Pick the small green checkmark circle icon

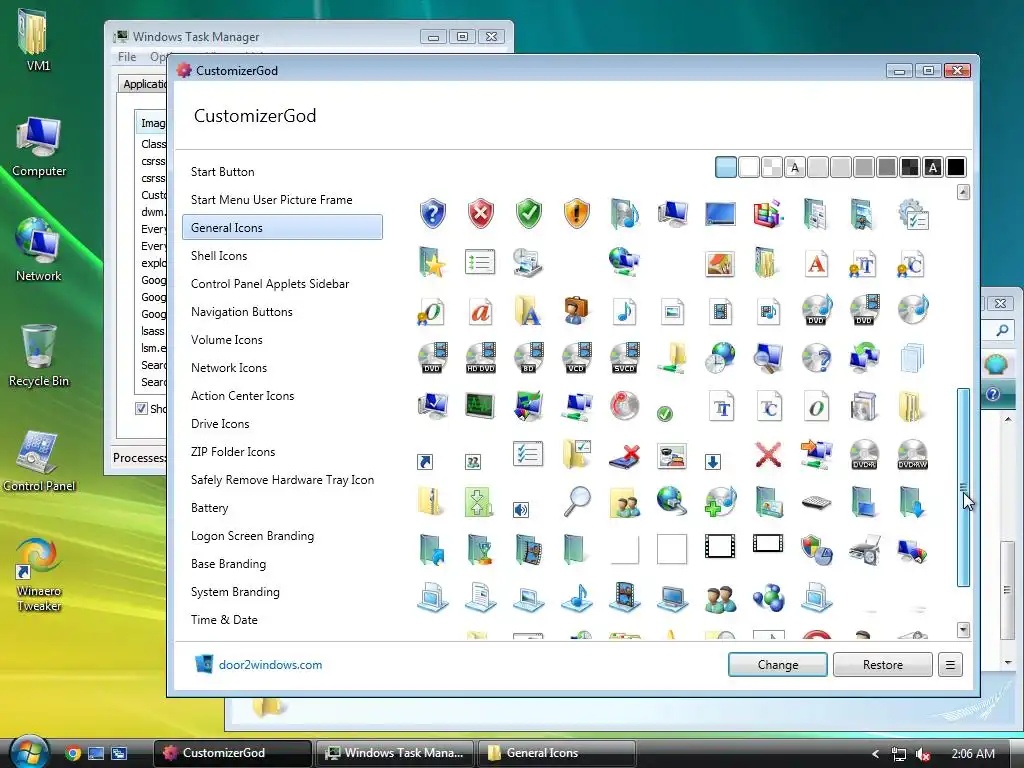click(665, 413)
